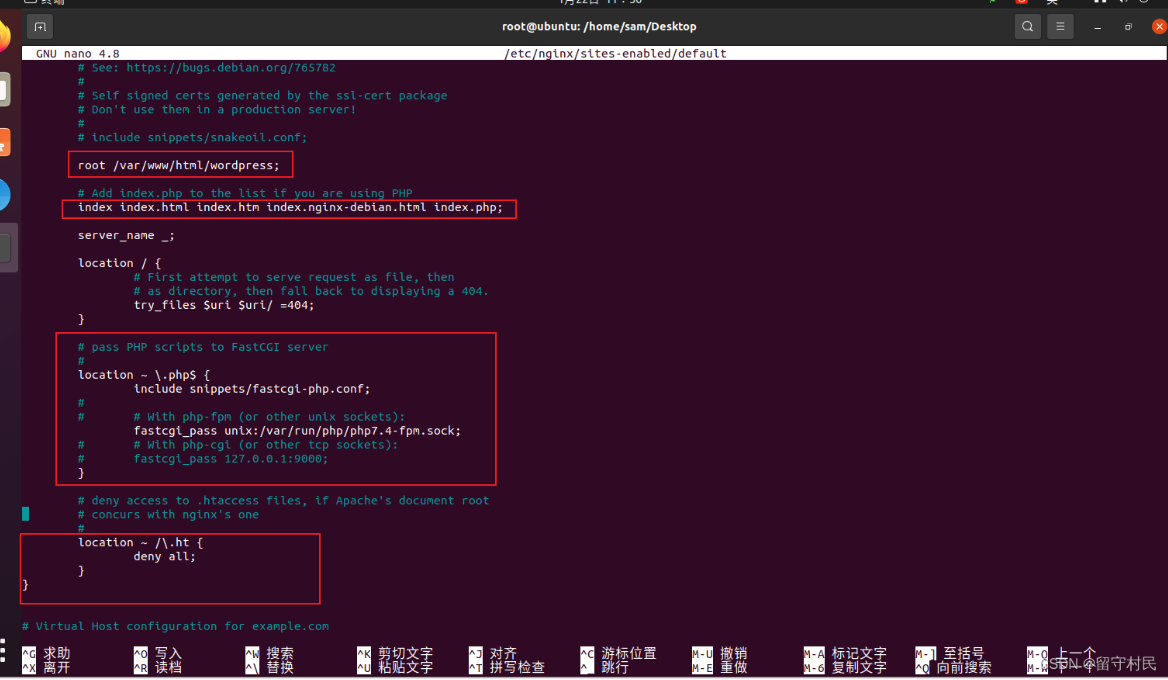The width and height of the screenshot is (1168, 680).
Task: Click the ^T 拼写检查 spell check shortcut
Action: [507, 667]
